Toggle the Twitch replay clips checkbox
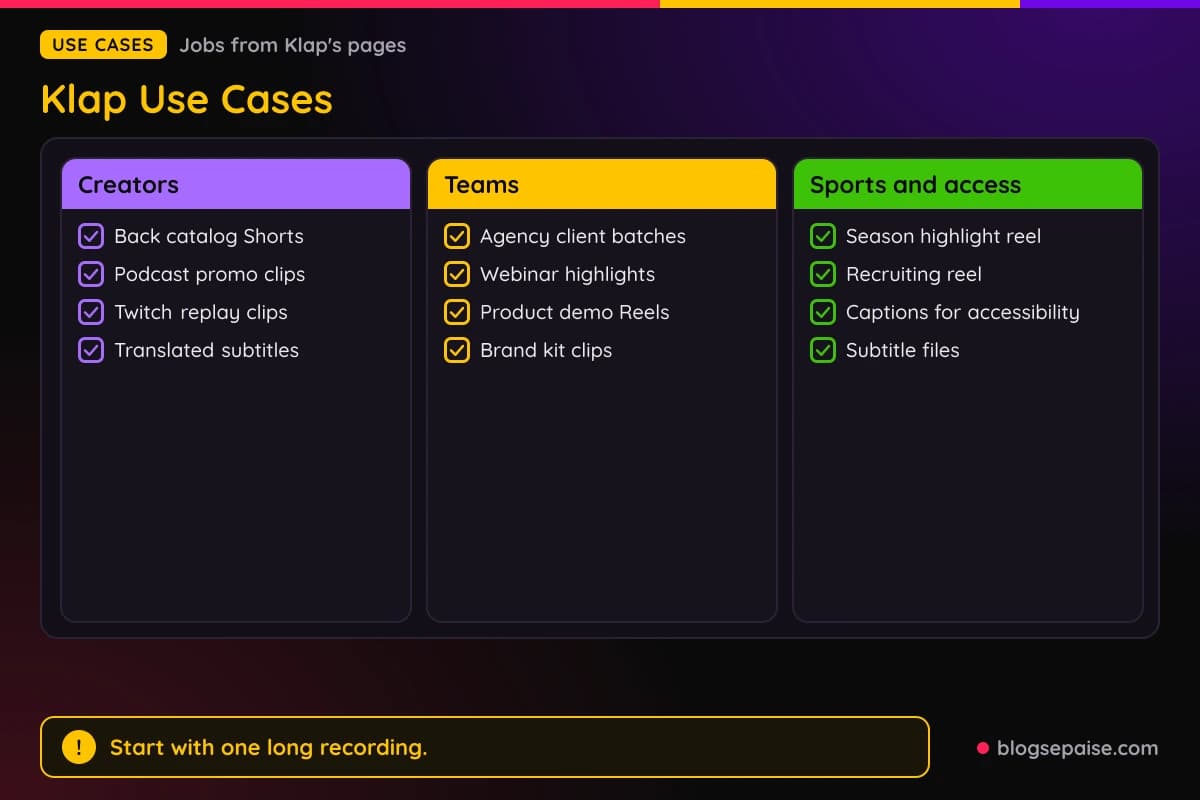Screen dimensions: 1200x800 [x=91, y=312]
